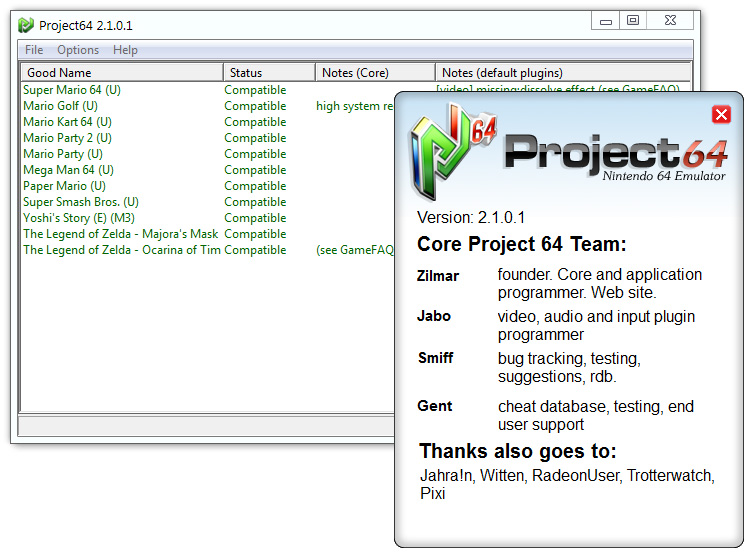Select Mario Golf (U) ROM entry
The height and width of the screenshot is (559, 754).
61,106
